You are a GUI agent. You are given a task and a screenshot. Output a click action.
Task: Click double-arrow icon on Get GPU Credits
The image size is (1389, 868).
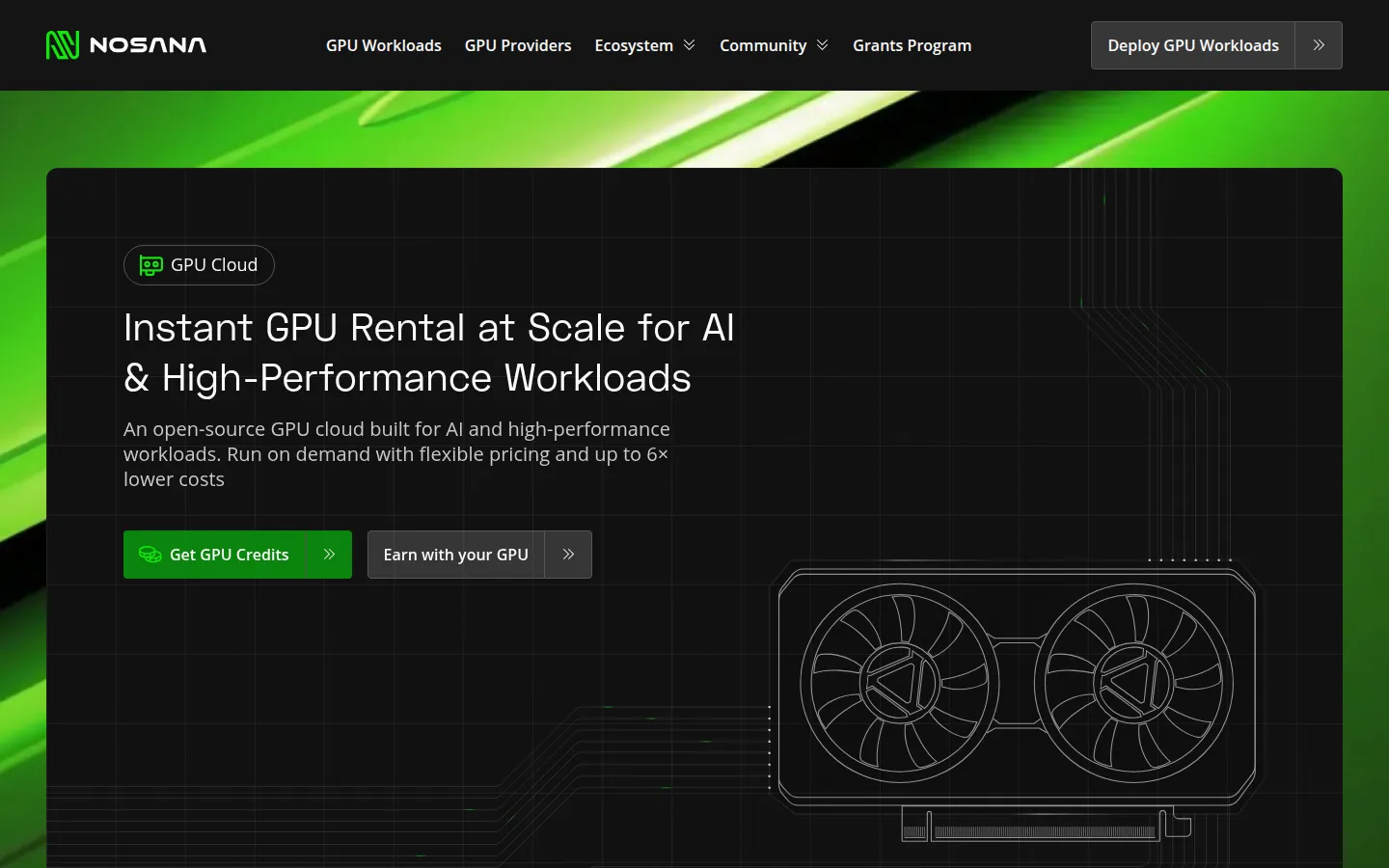(329, 555)
